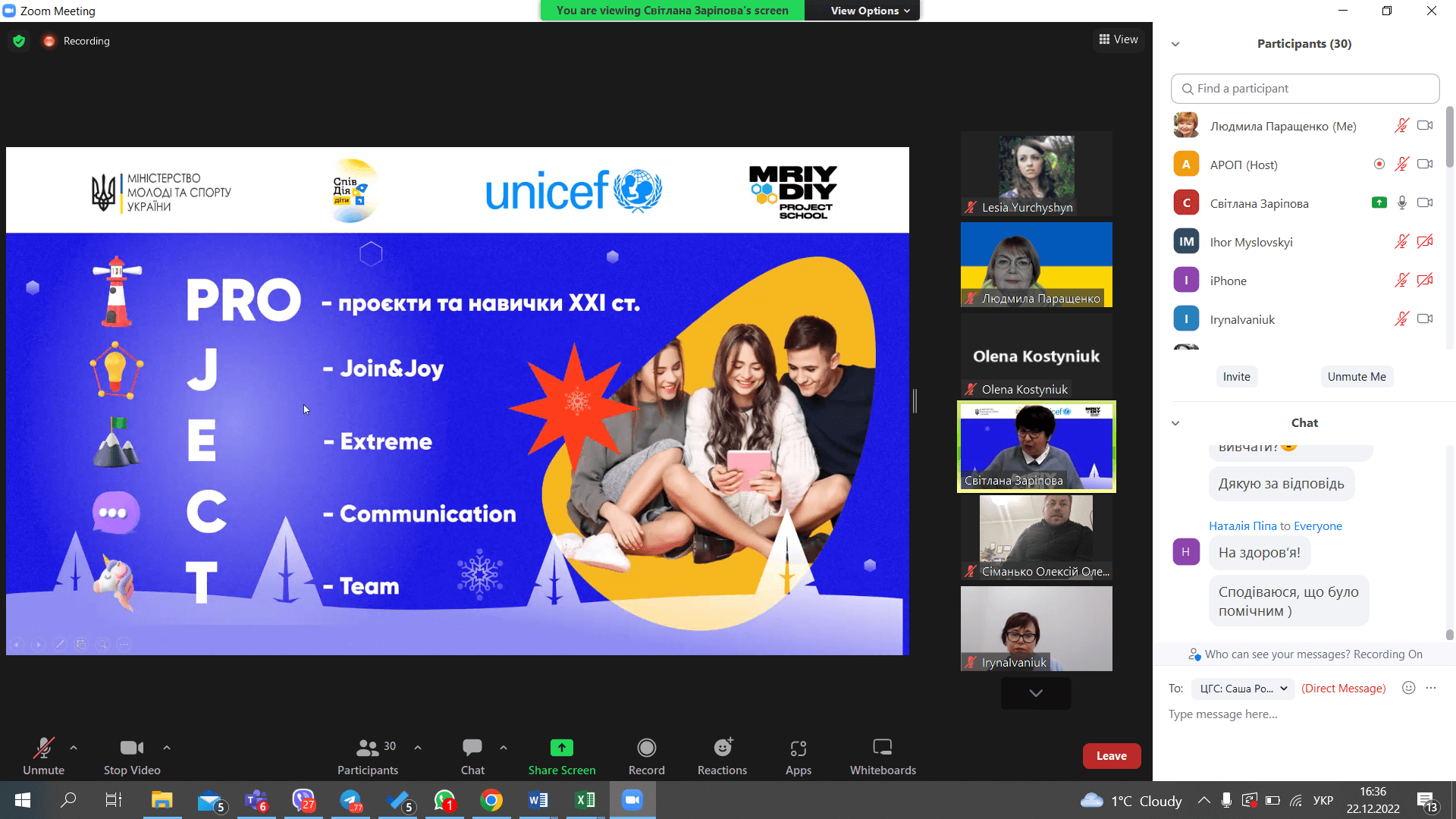Toggle Stop Video camera button

131,748
